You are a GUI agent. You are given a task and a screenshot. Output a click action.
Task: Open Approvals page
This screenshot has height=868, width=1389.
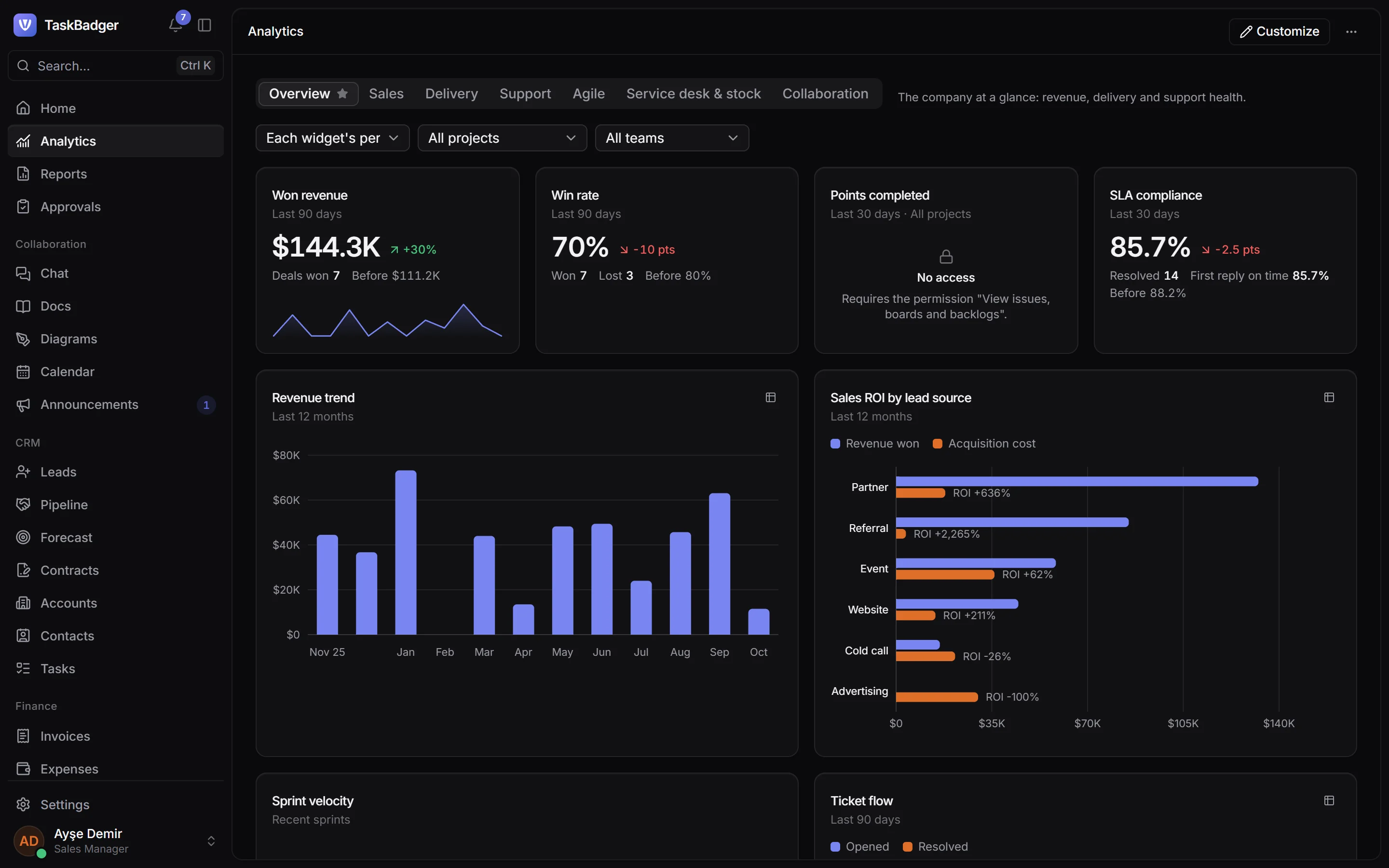[116, 207]
